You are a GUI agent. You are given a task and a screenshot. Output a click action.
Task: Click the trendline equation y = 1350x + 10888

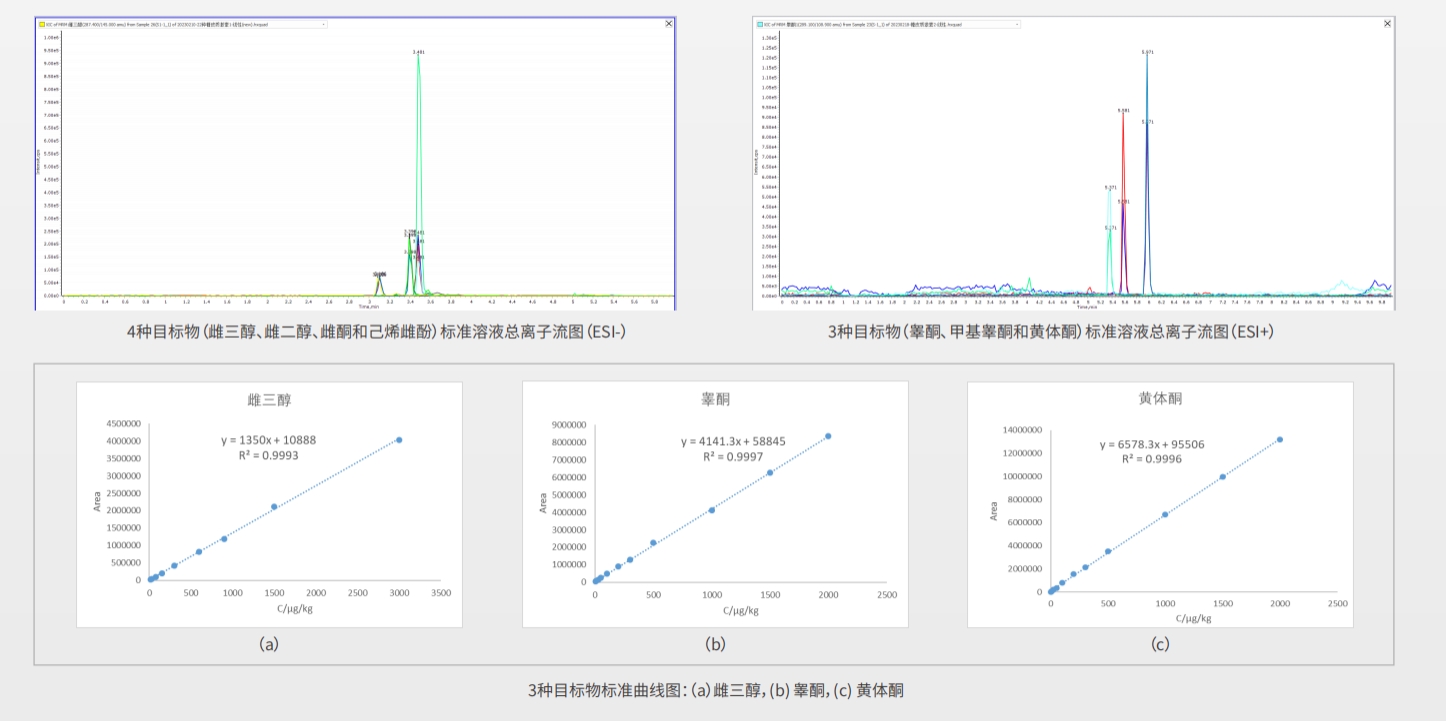269,439
